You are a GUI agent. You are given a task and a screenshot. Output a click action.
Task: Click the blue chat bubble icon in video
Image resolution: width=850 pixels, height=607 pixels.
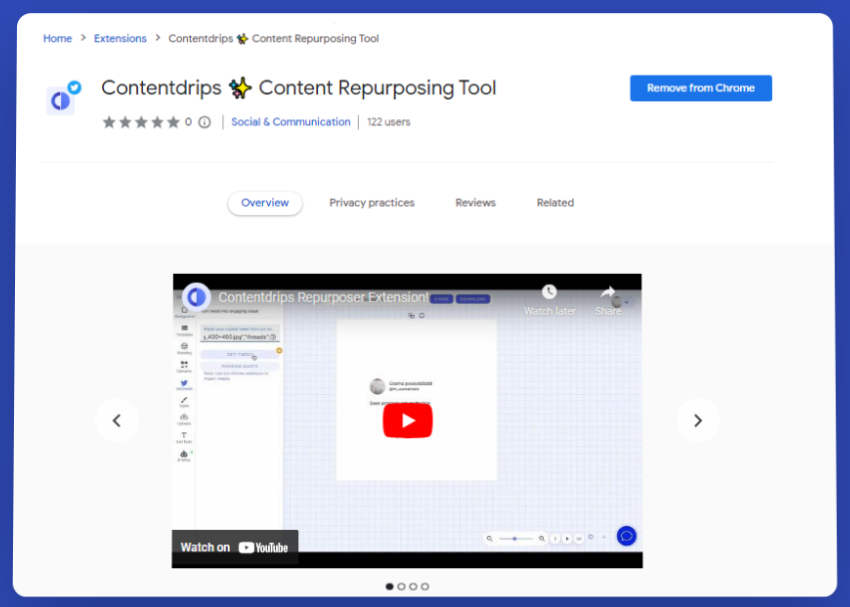[x=626, y=536]
